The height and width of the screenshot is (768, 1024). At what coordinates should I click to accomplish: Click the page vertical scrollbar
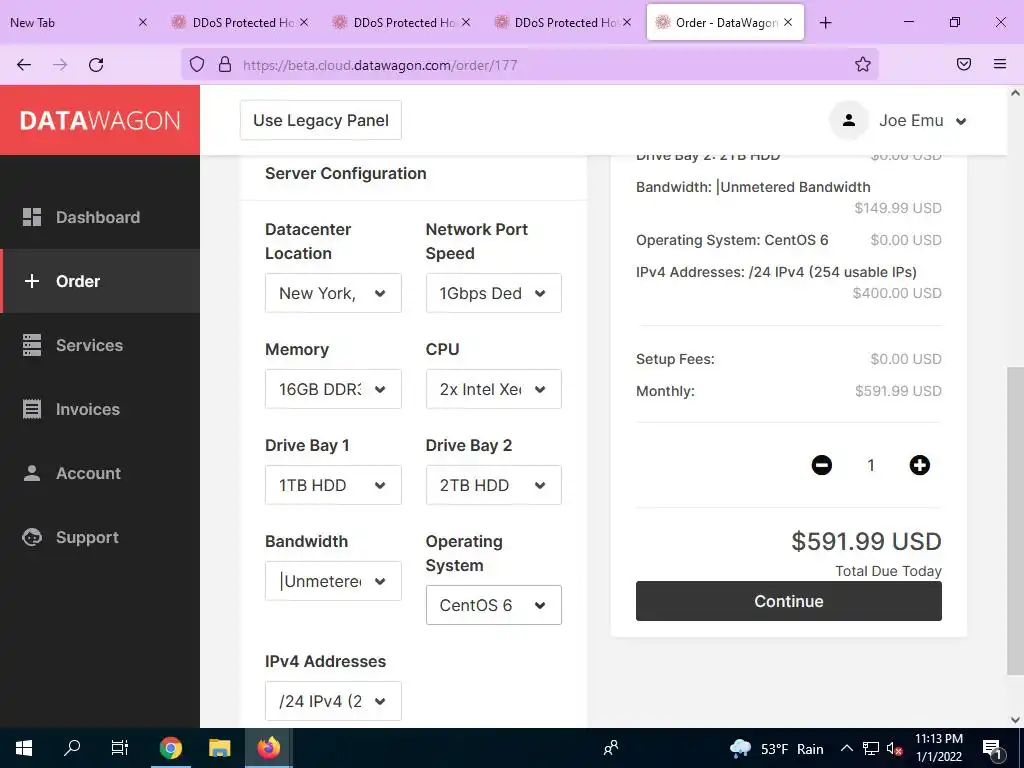[x=1016, y=520]
